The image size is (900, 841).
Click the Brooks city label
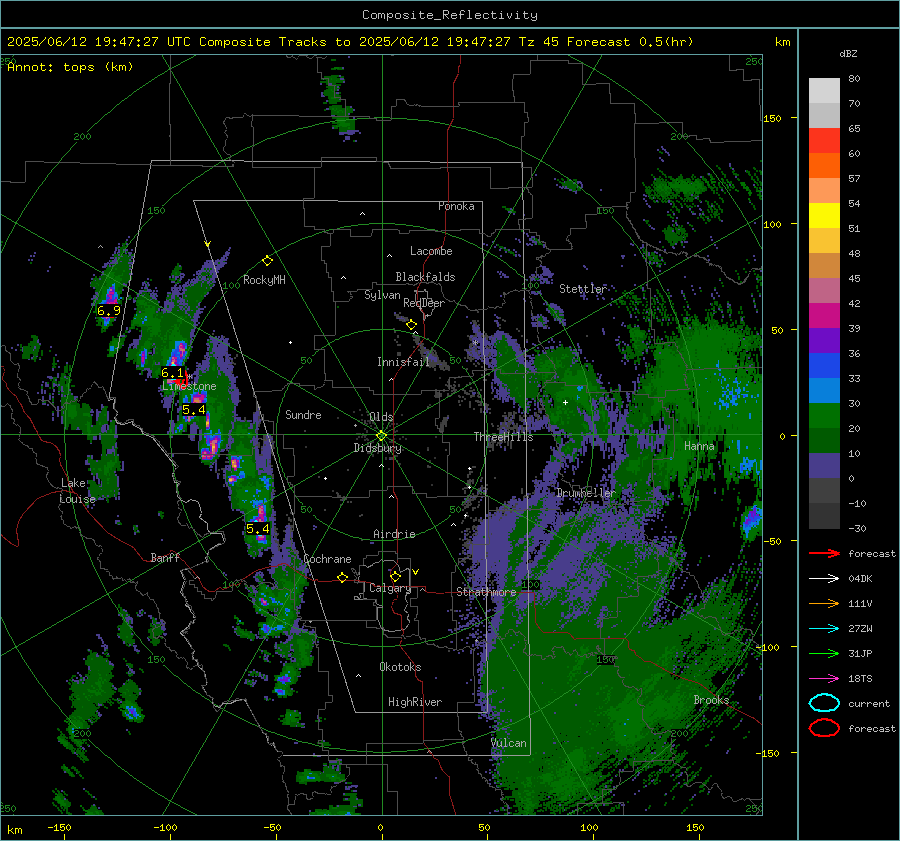711,700
